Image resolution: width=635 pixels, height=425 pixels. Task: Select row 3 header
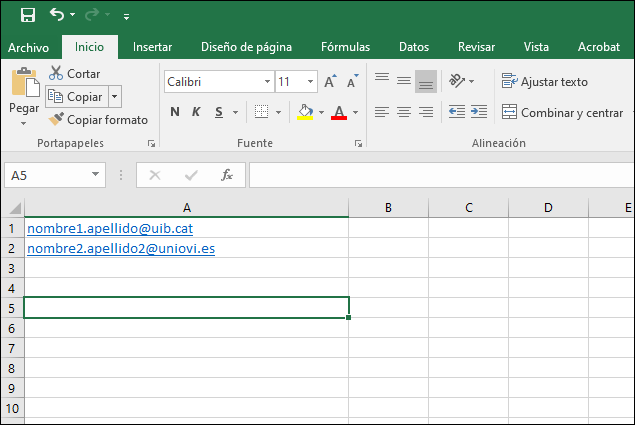point(12,268)
